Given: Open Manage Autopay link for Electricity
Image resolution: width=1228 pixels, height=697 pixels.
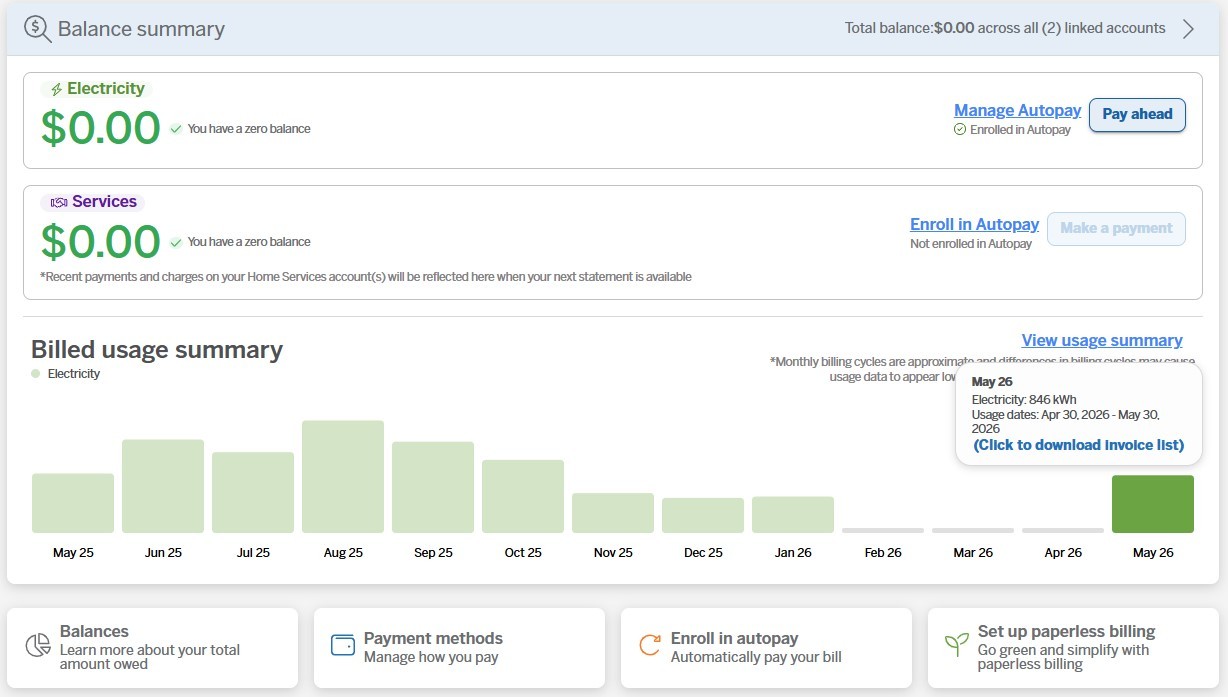Looking at the screenshot, I should click(1017, 110).
